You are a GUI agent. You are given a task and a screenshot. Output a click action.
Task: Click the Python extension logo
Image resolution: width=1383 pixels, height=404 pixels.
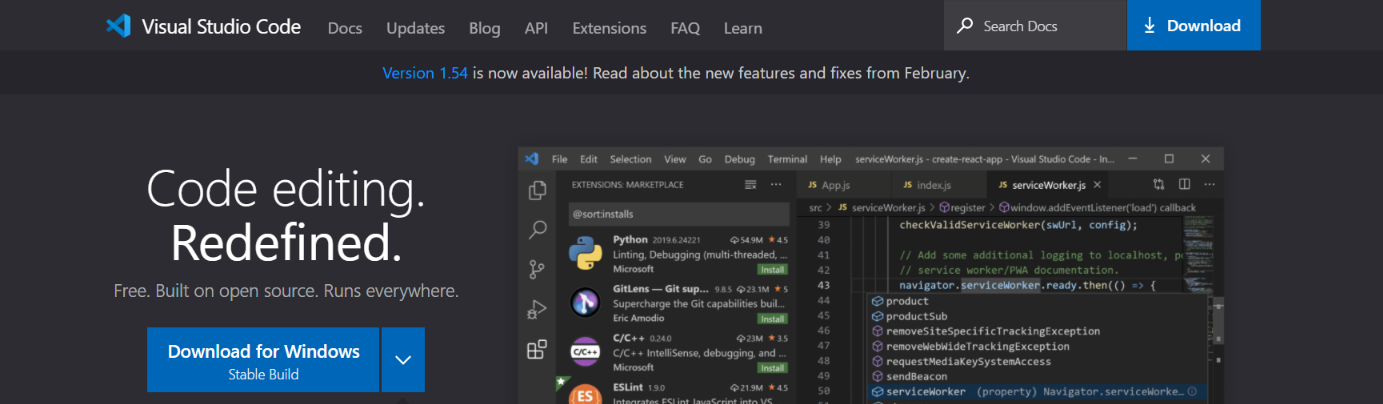click(x=585, y=254)
